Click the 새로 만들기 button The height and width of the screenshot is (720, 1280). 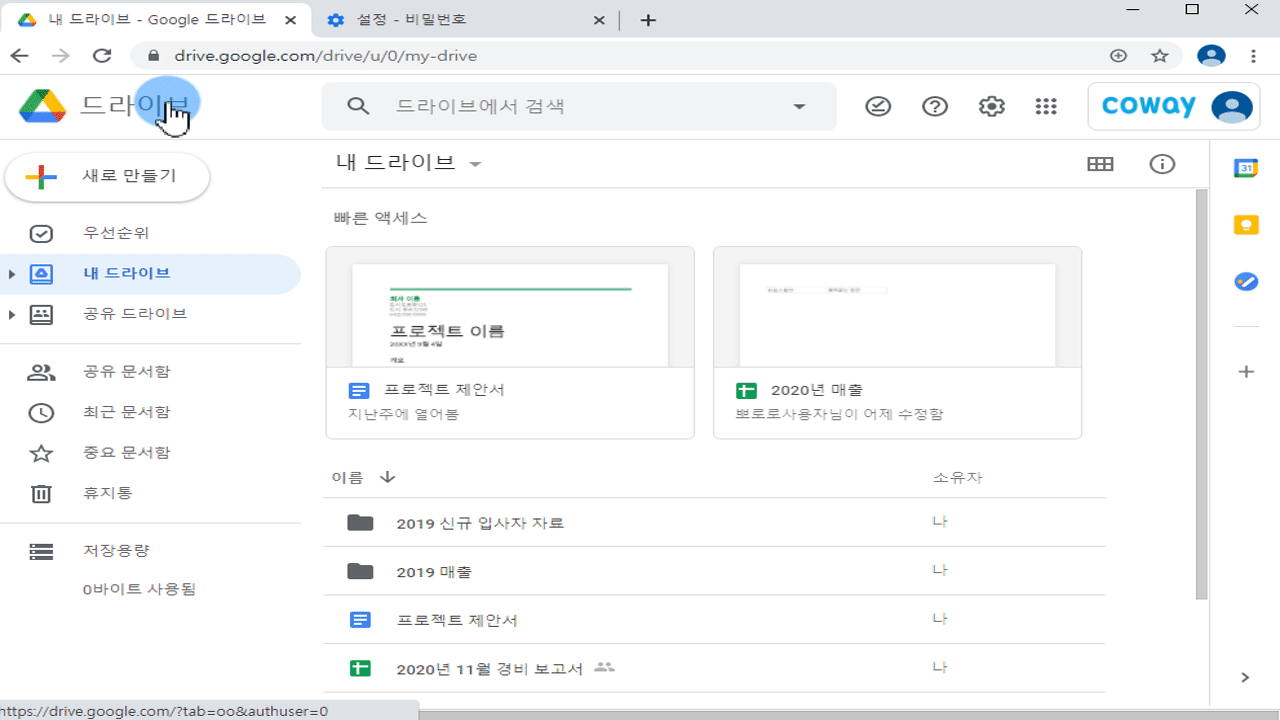pos(107,177)
